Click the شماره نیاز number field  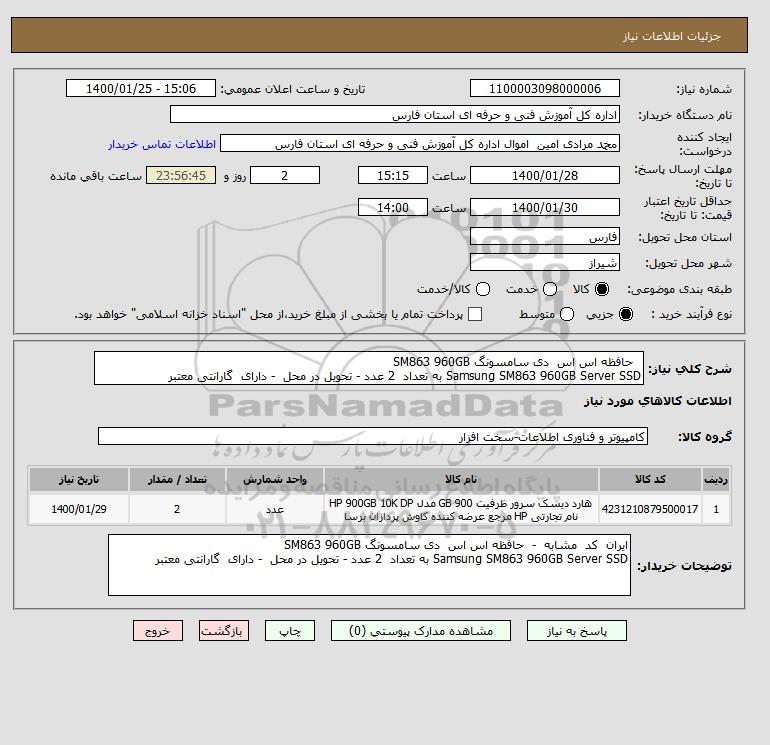click(x=545, y=88)
